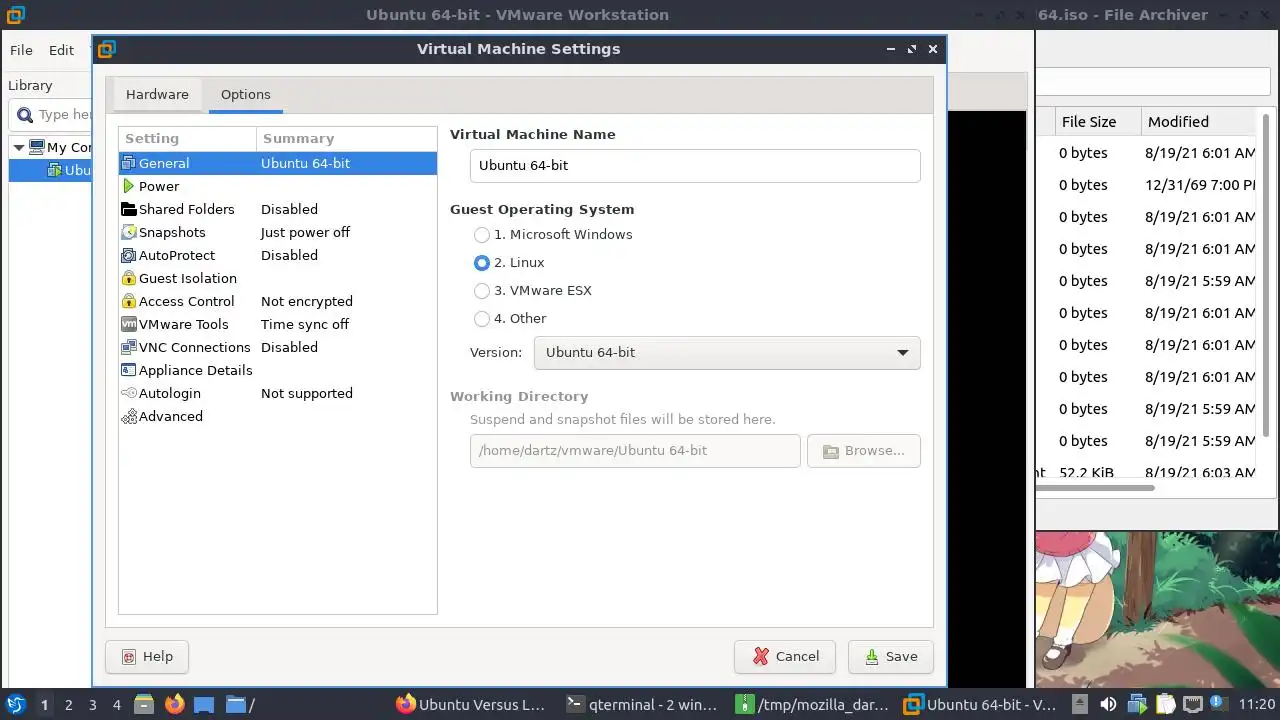
Task: Click the clipboard tray icon
Action: (1166, 704)
